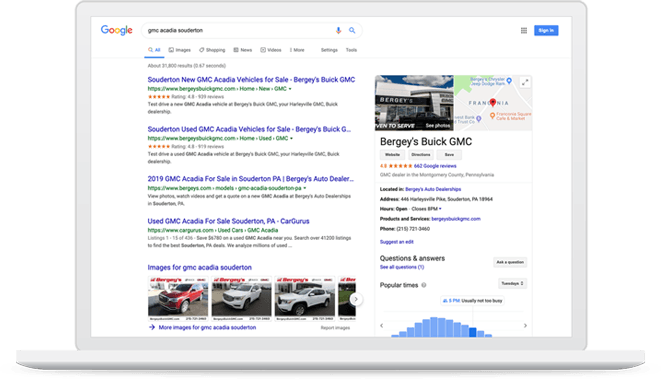
Task: Click the Sign in button
Action: [546, 30]
